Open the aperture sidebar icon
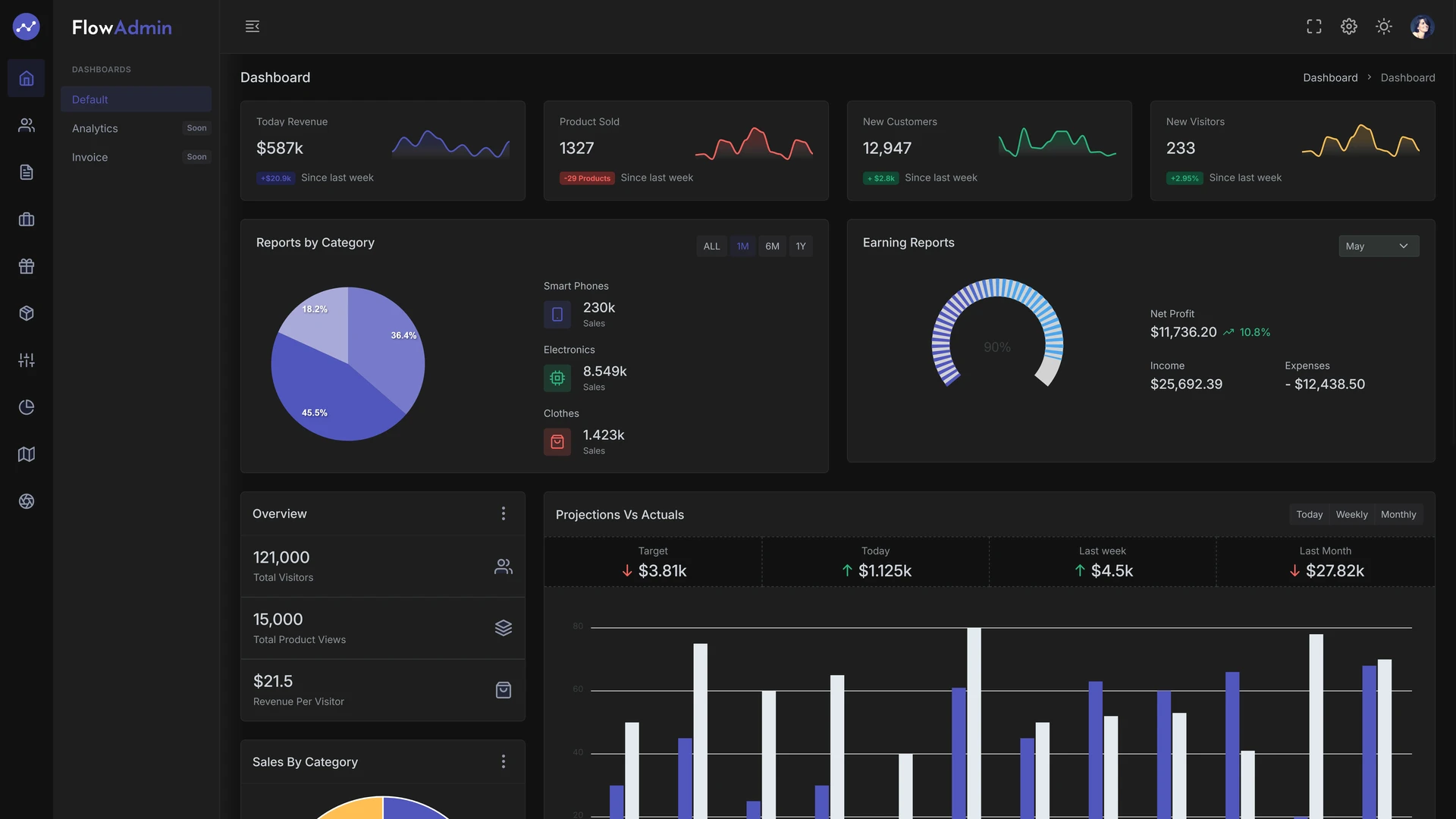1456x819 pixels. pyautogui.click(x=27, y=501)
